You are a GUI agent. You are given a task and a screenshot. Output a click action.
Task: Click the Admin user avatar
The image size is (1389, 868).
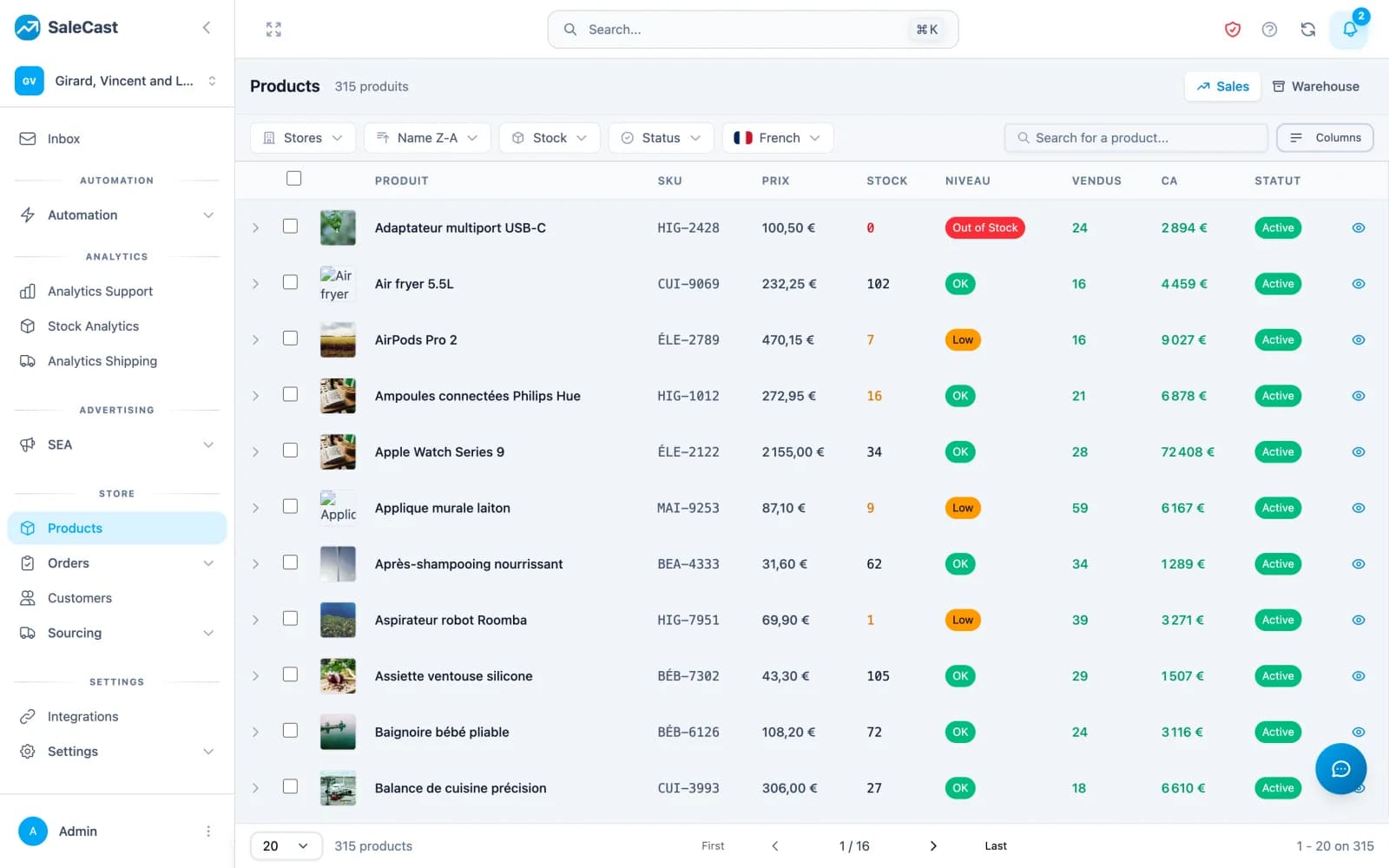[x=33, y=832]
